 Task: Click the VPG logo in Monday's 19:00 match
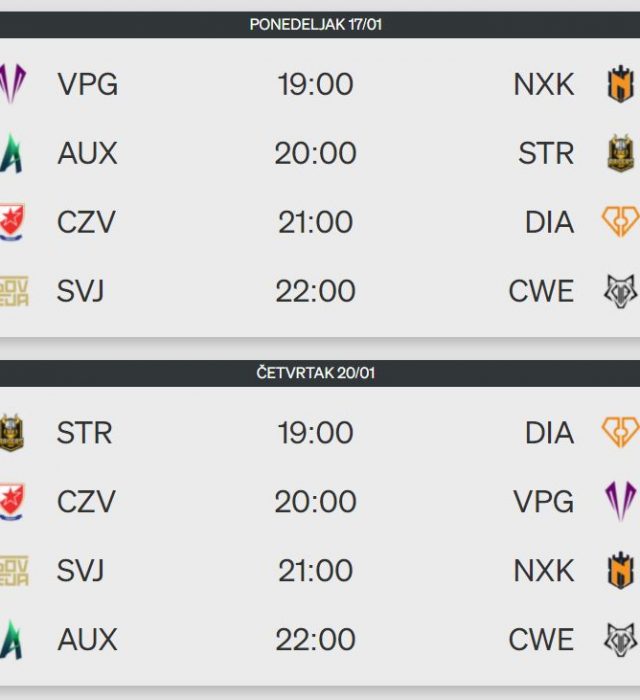pos(13,84)
